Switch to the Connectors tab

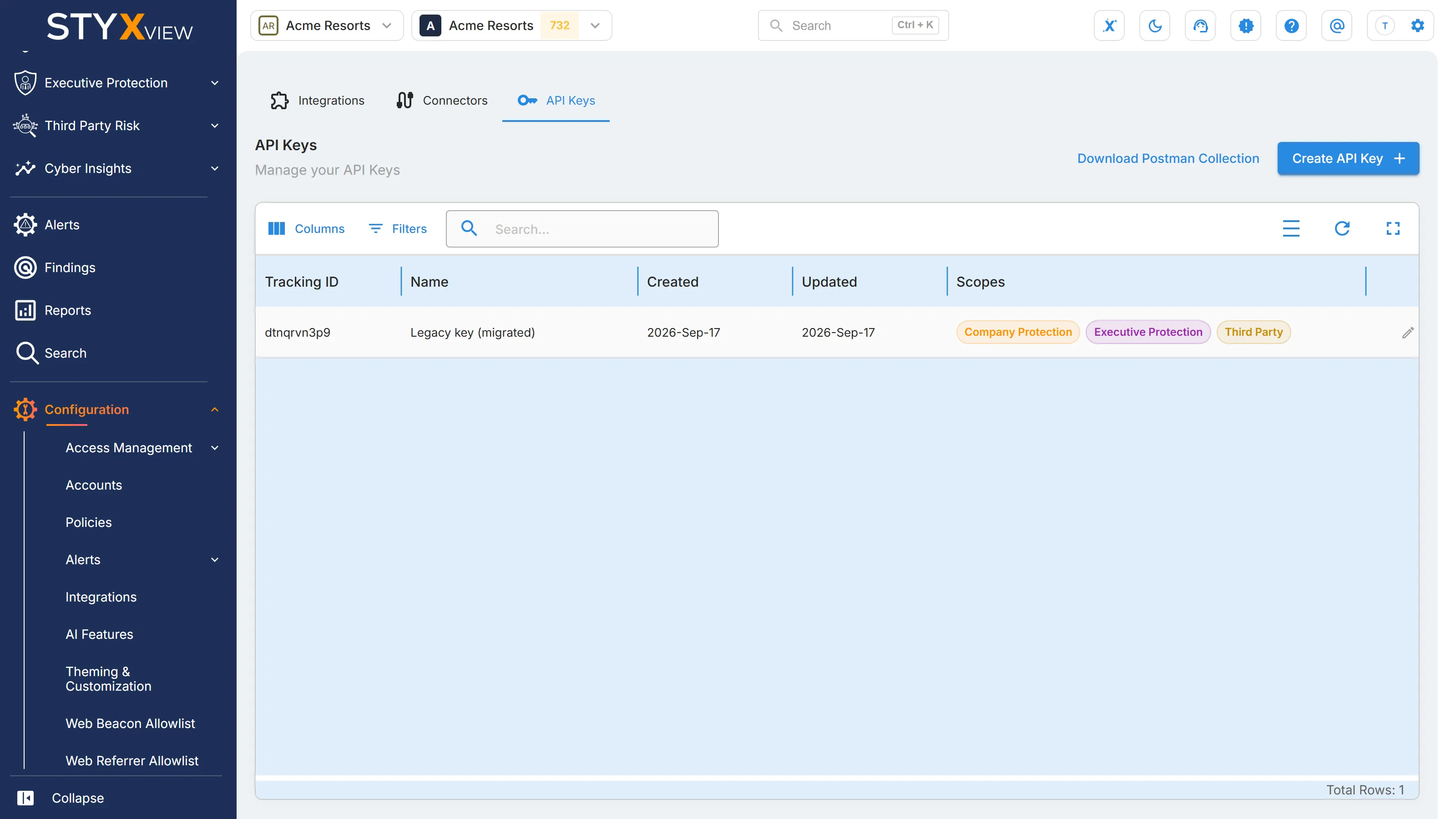441,101
